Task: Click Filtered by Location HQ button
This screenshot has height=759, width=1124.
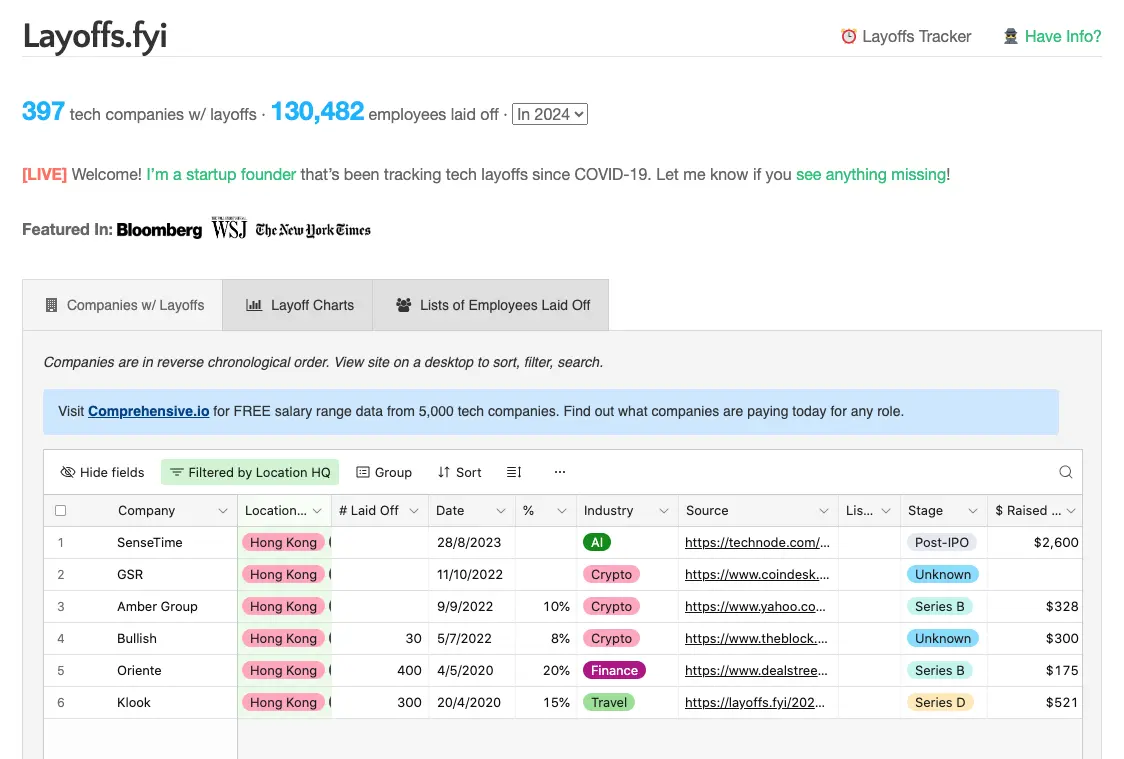Action: [x=249, y=472]
